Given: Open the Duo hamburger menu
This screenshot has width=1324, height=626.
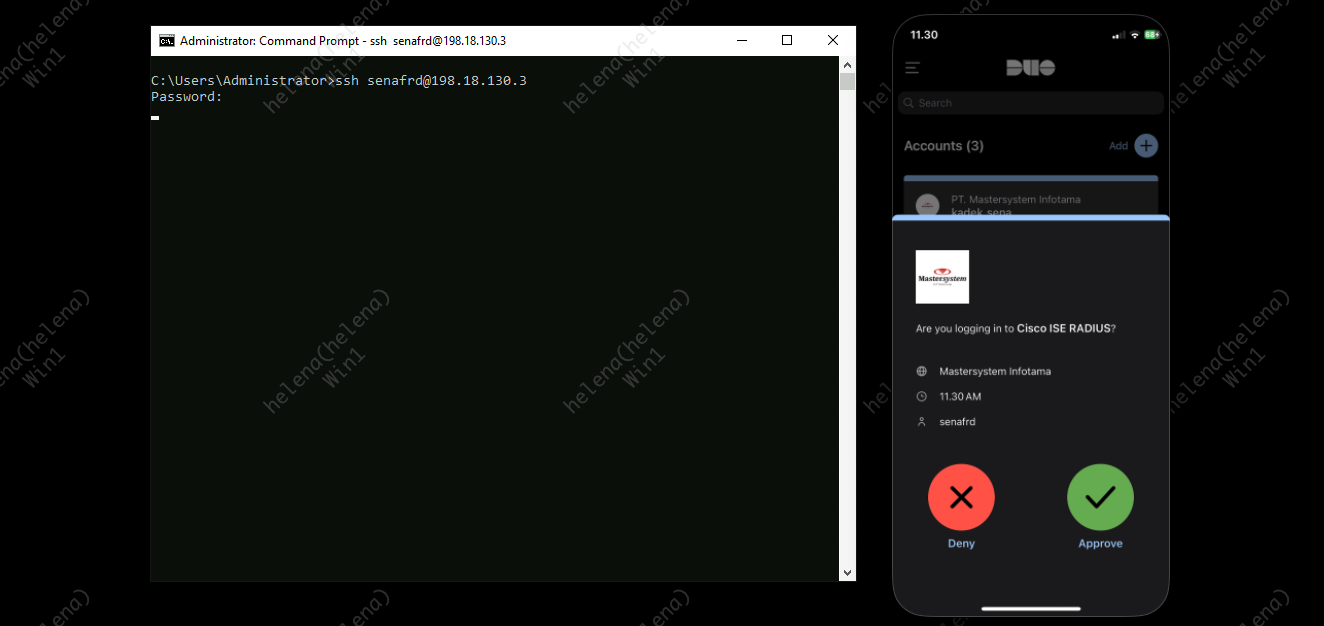Looking at the screenshot, I should click(x=912, y=68).
